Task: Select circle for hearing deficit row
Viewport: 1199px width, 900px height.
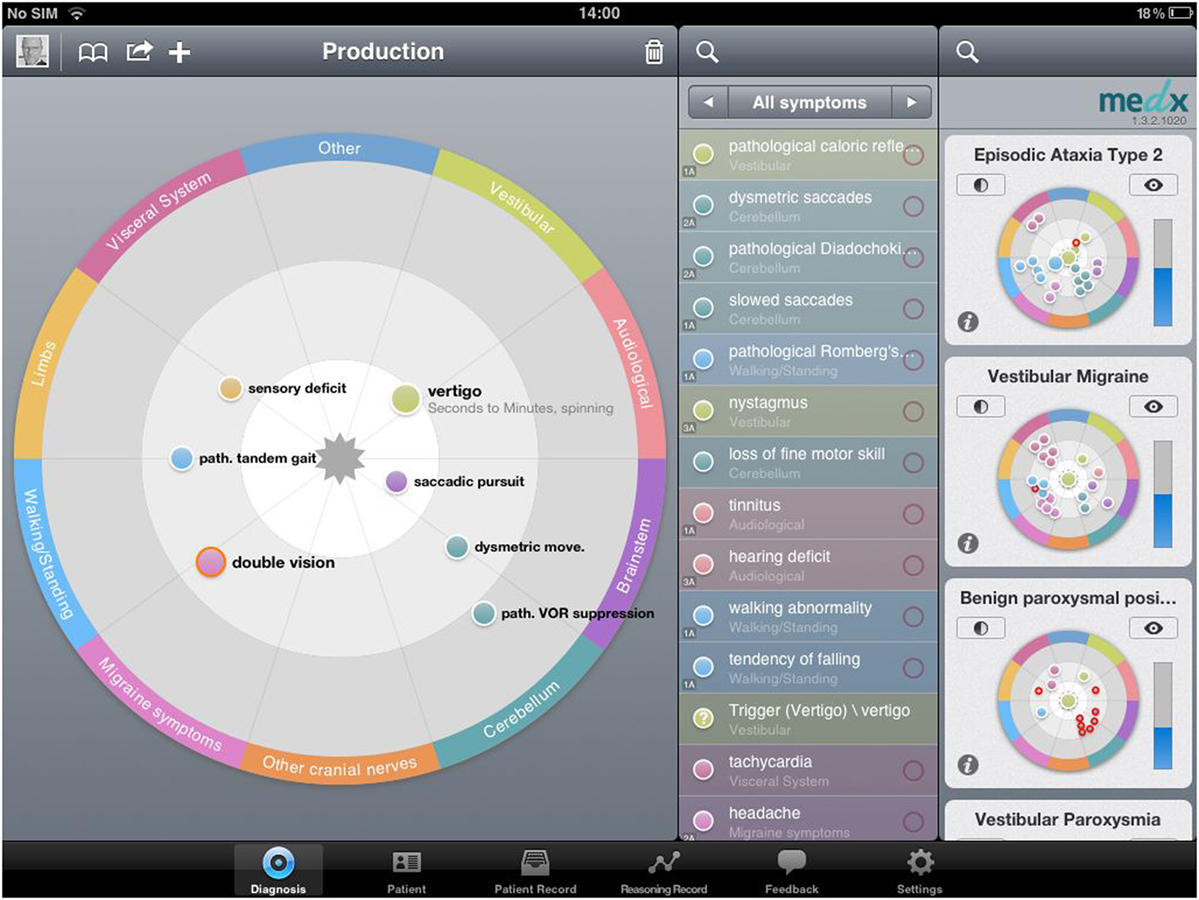Action: coord(913,565)
